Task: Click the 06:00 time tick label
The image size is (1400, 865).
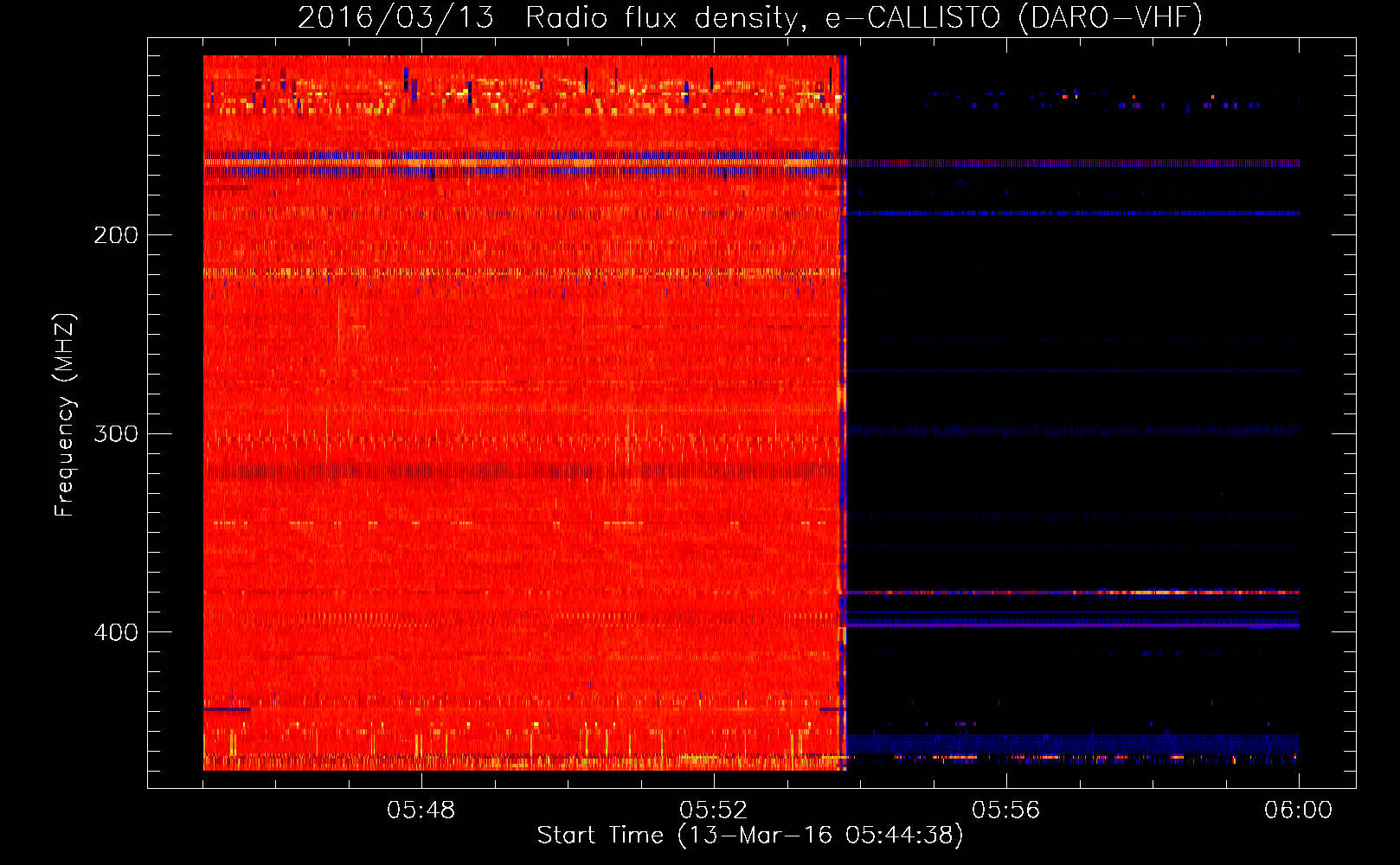Action: (1299, 811)
